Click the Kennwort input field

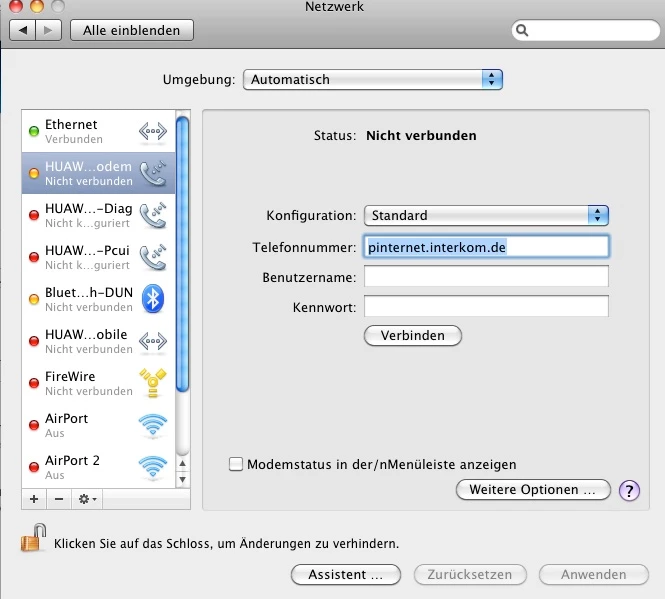point(486,306)
